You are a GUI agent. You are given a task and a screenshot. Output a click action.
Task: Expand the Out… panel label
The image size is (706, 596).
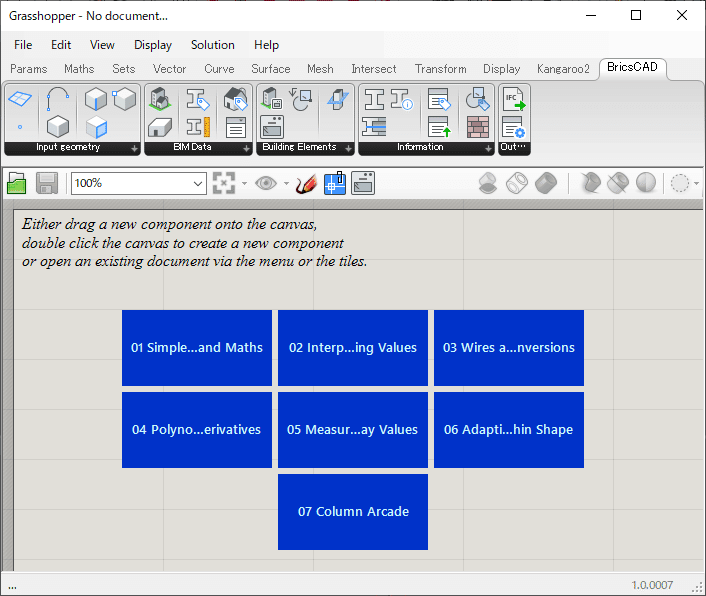pyautogui.click(x=514, y=148)
